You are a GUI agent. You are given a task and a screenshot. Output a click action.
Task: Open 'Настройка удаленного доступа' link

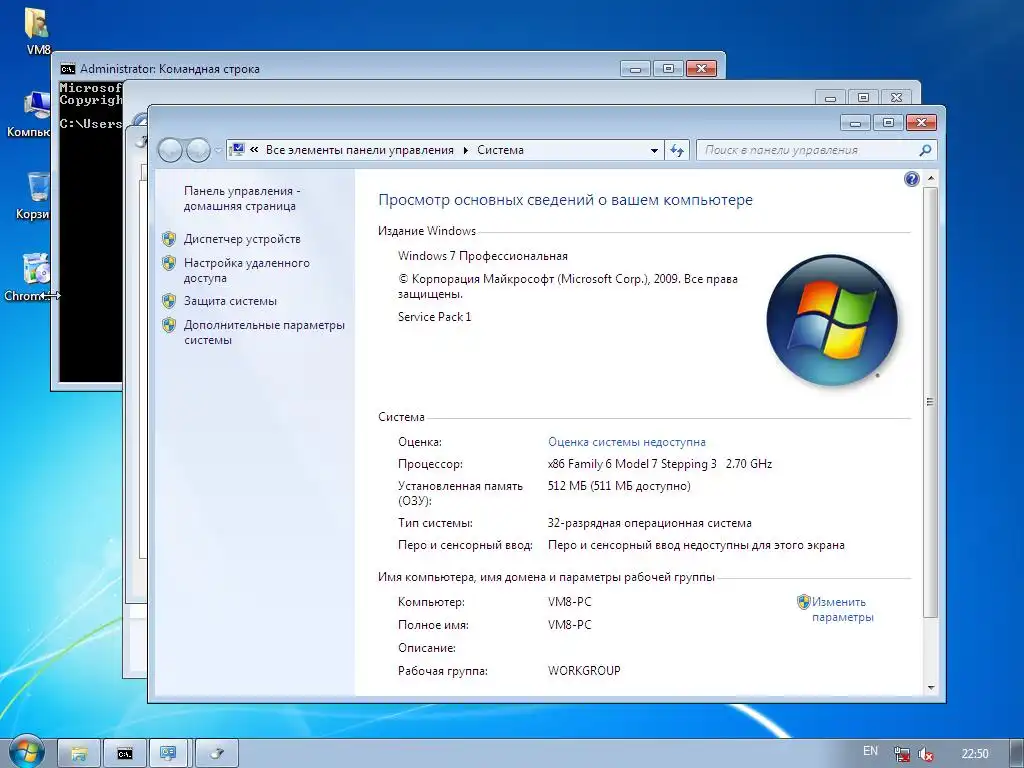246,270
